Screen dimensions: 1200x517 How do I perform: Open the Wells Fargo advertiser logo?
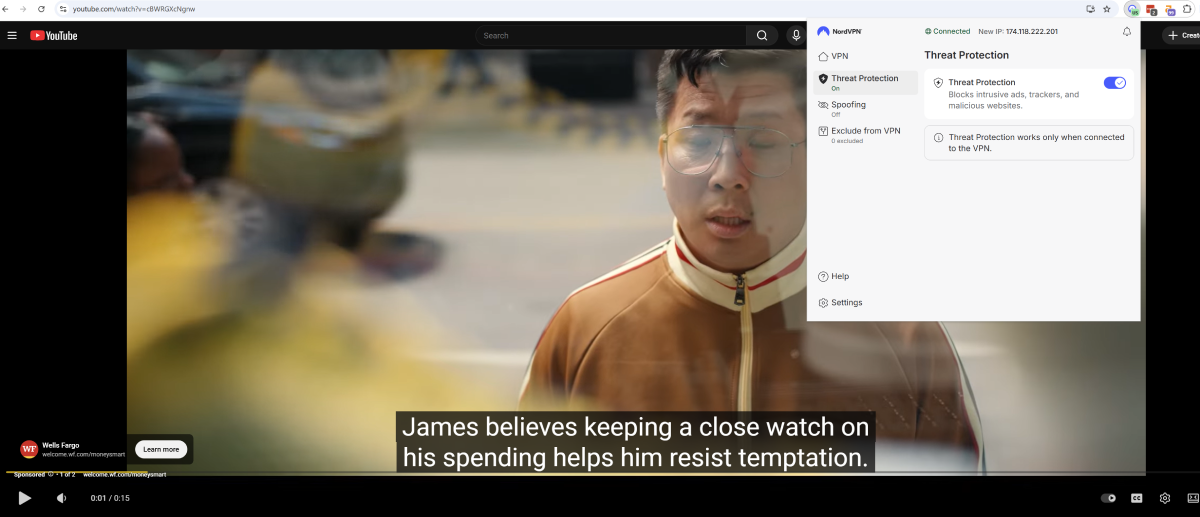tap(29, 449)
